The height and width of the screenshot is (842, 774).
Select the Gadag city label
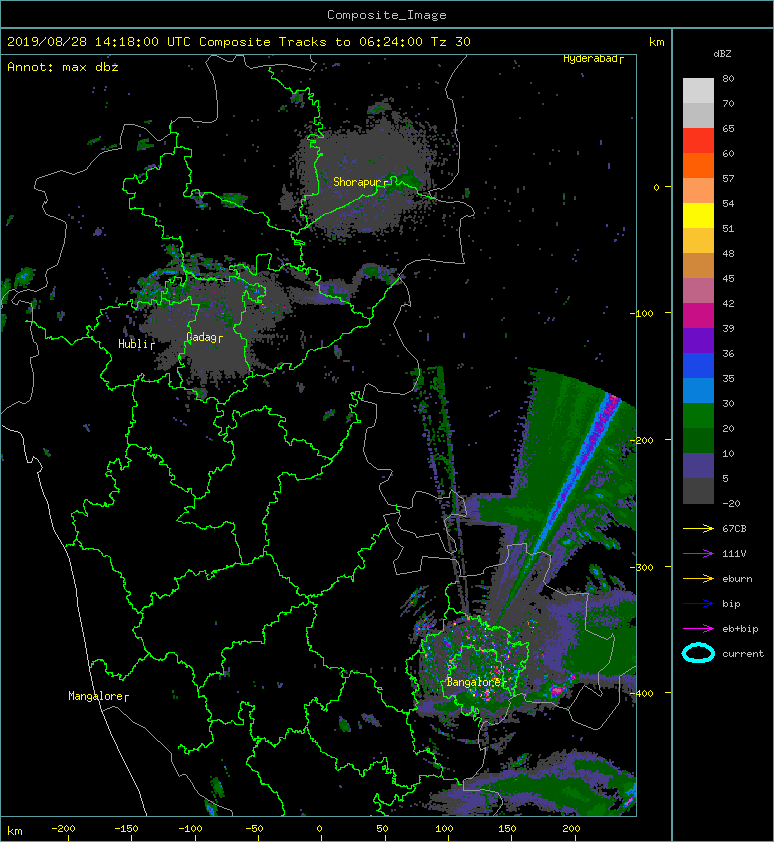tap(204, 337)
